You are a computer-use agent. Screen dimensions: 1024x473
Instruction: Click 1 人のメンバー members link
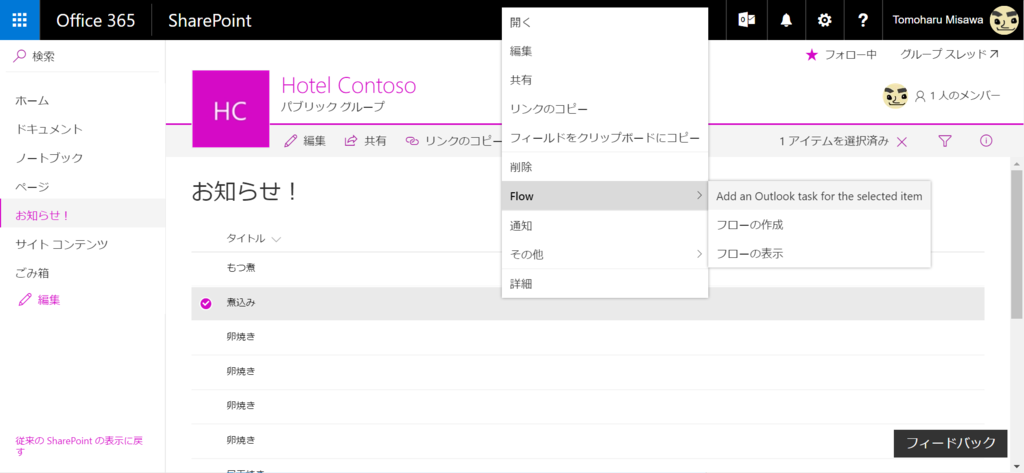[x=958, y=96]
